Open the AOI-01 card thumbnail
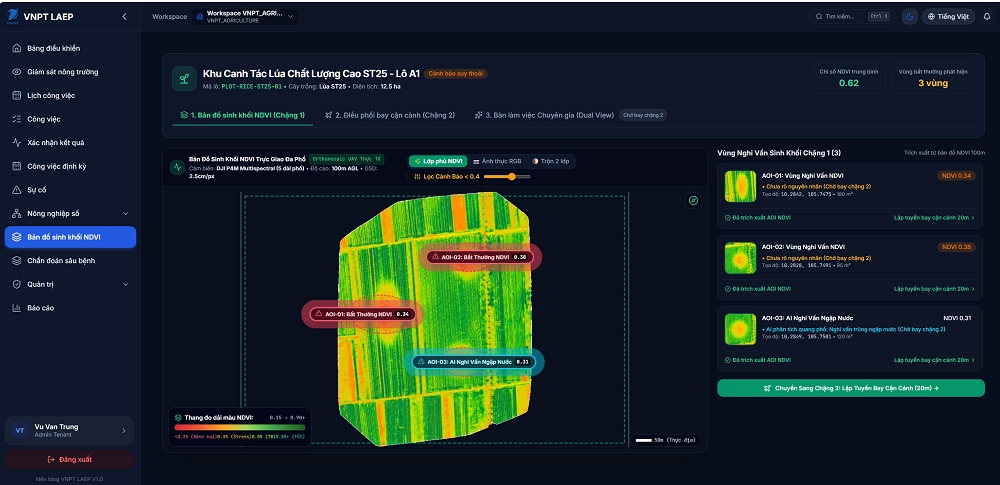1000x485 pixels. [x=740, y=186]
